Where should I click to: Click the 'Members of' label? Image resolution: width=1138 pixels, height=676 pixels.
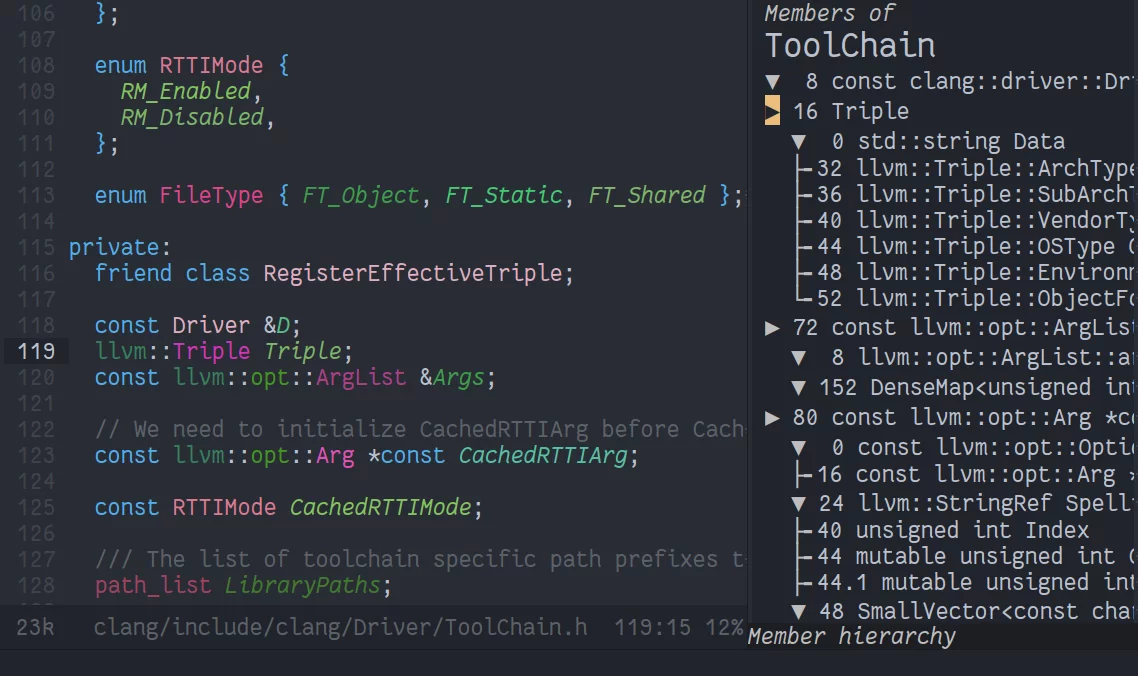(830, 13)
